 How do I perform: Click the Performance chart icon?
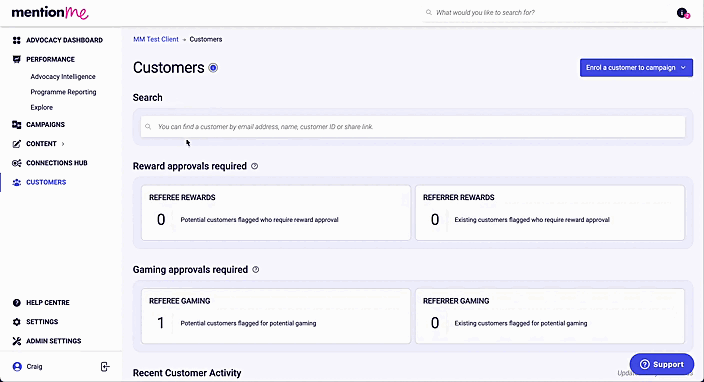pyautogui.click(x=17, y=59)
